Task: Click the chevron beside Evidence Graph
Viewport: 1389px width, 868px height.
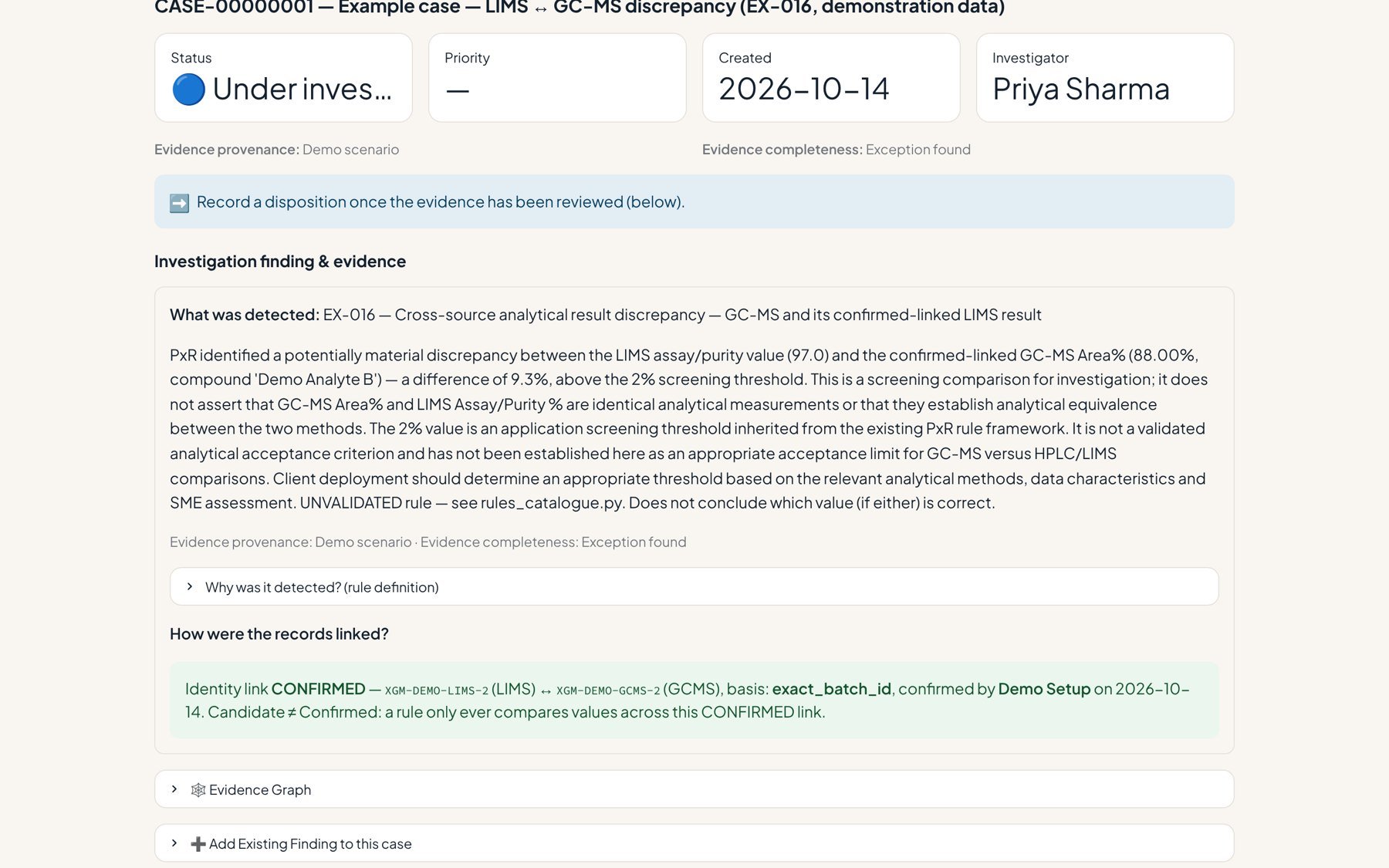Action: (x=174, y=789)
